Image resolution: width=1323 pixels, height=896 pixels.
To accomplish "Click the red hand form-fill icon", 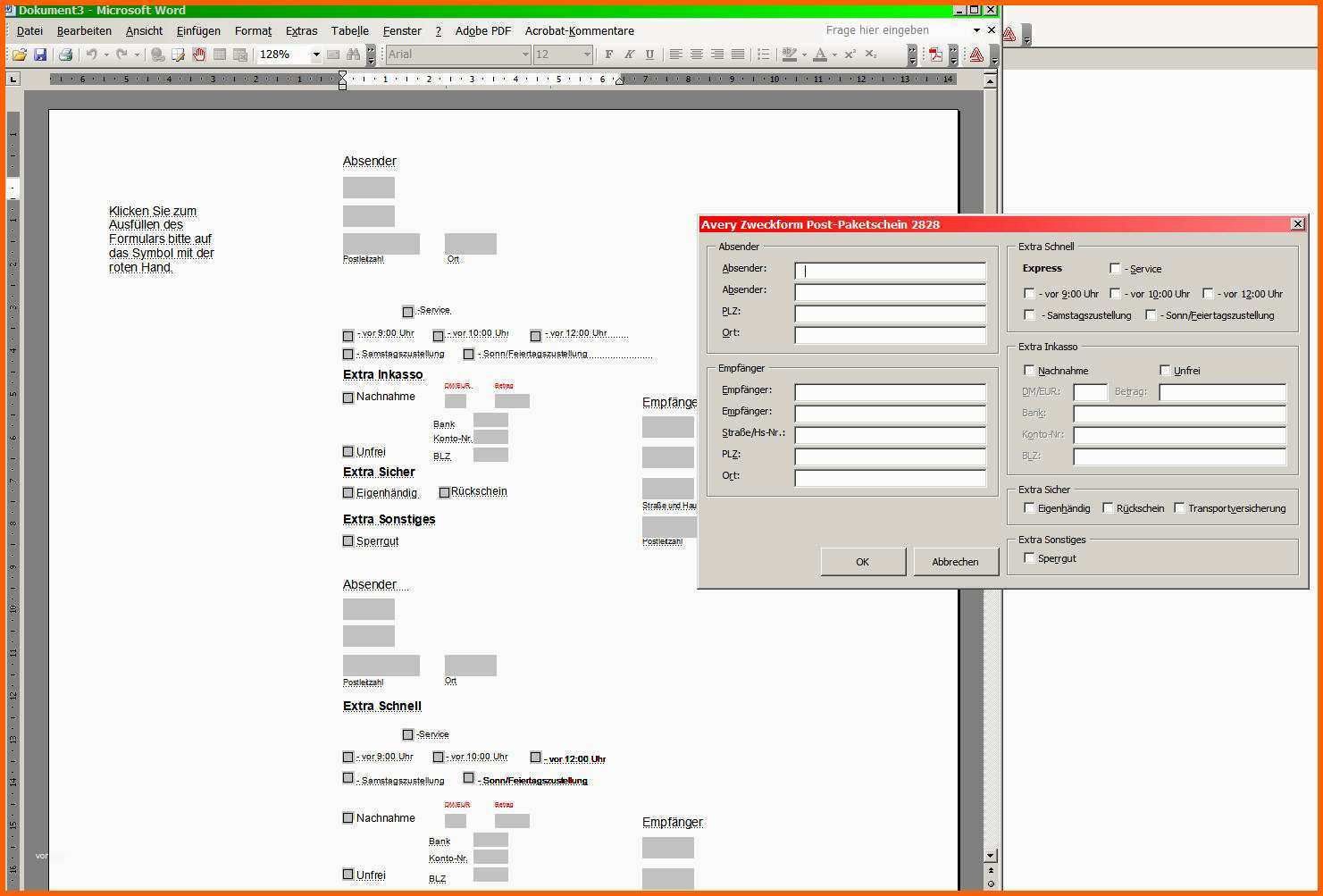I will click(198, 54).
